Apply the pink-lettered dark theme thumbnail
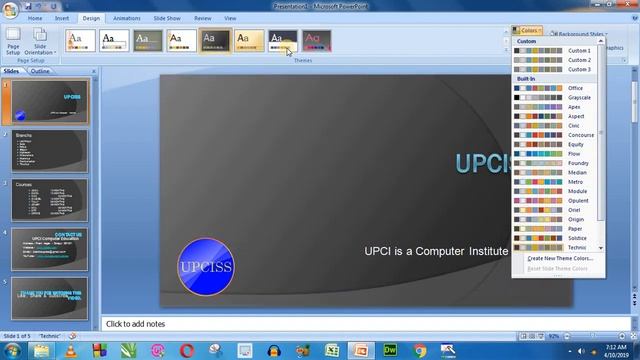Viewport: 640px width, 360px height. coord(317,41)
